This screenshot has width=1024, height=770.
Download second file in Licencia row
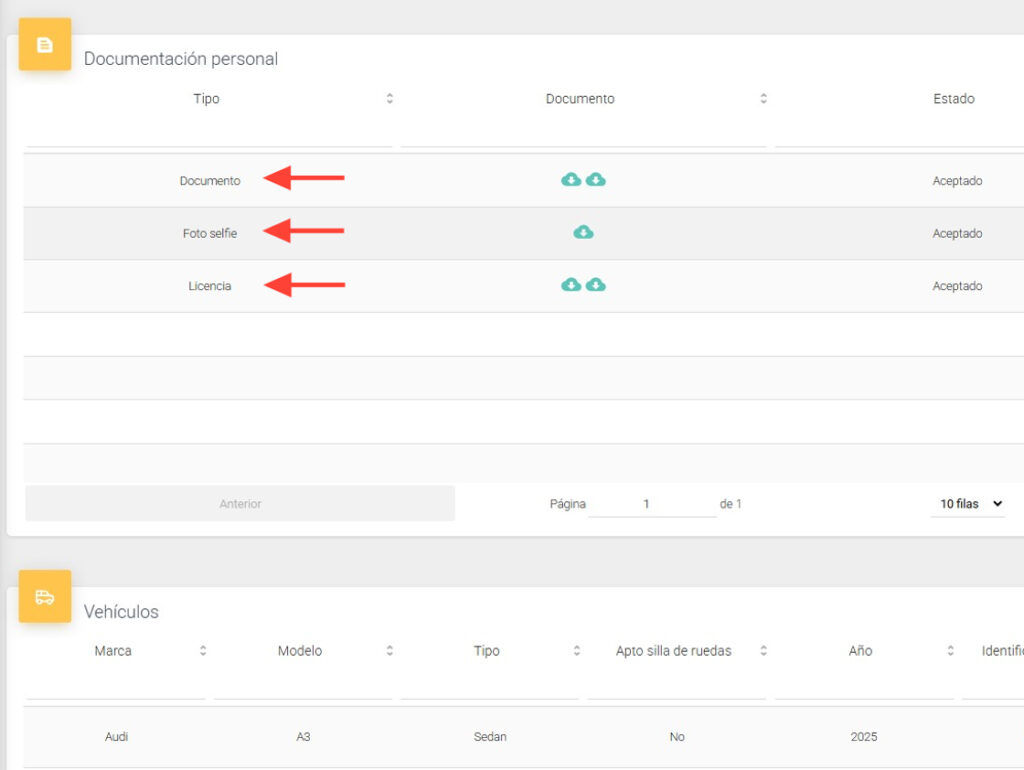pos(596,285)
